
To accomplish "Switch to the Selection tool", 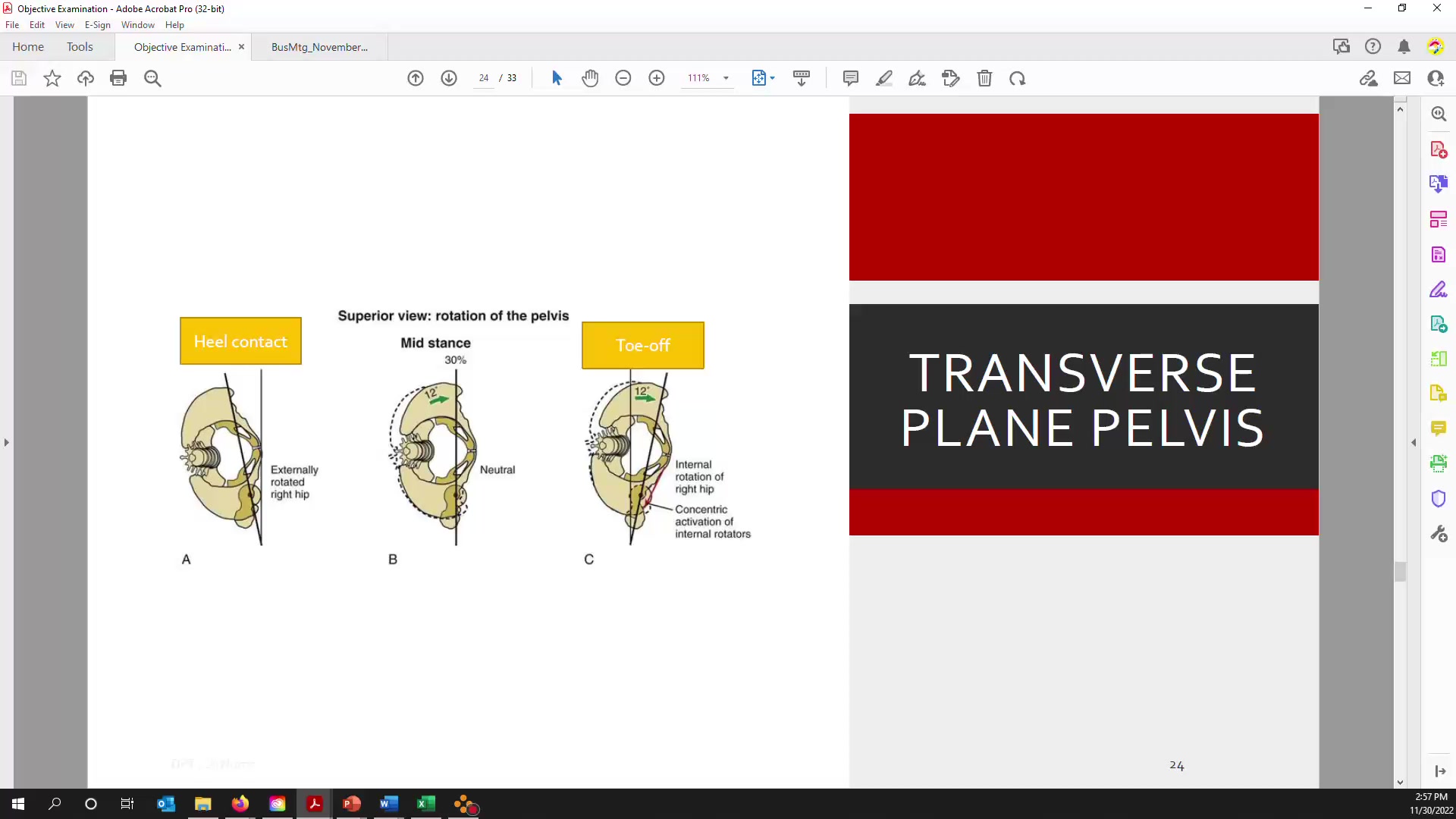I will [557, 78].
